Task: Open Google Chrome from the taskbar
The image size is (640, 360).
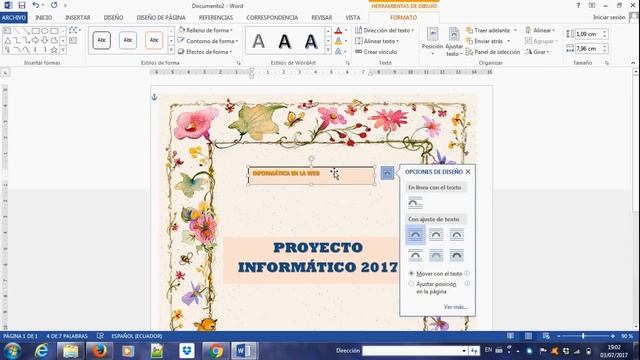Action: [216, 351]
